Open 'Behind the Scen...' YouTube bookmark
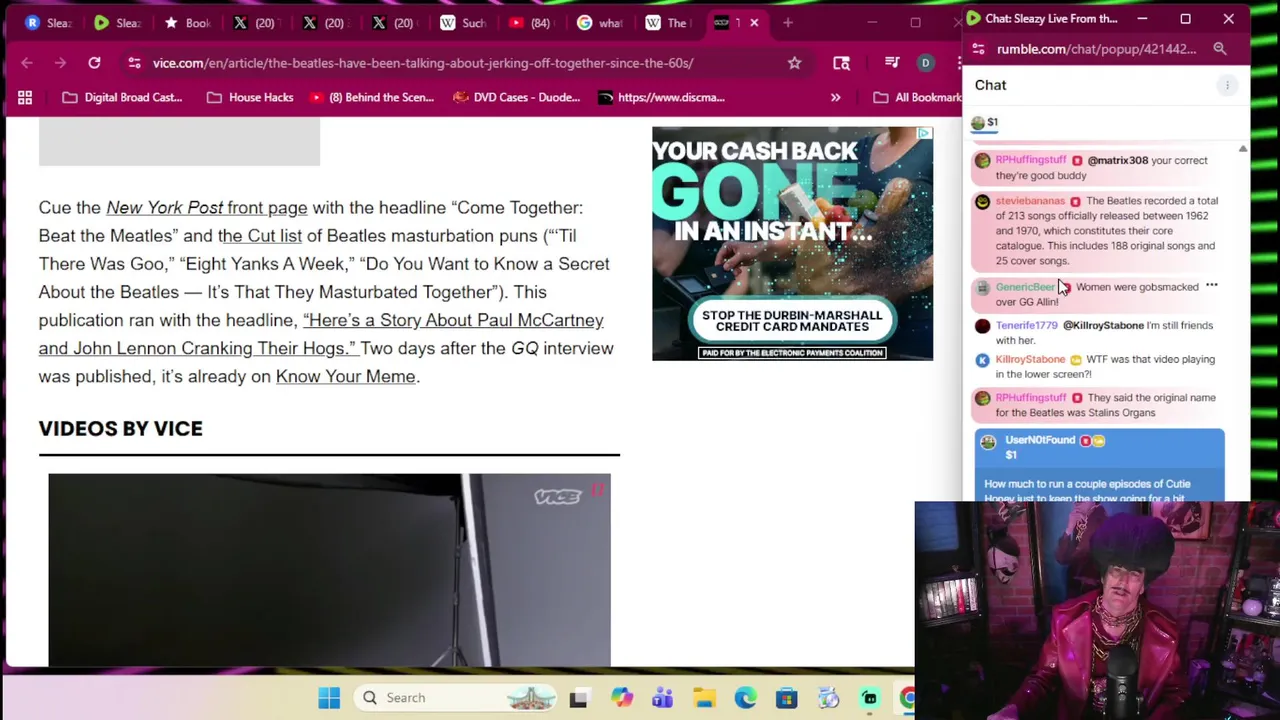Image resolution: width=1280 pixels, height=720 pixels. [371, 97]
